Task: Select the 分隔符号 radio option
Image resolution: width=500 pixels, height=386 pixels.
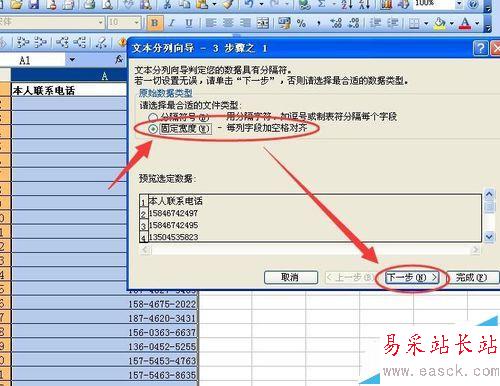Action: pos(153,117)
